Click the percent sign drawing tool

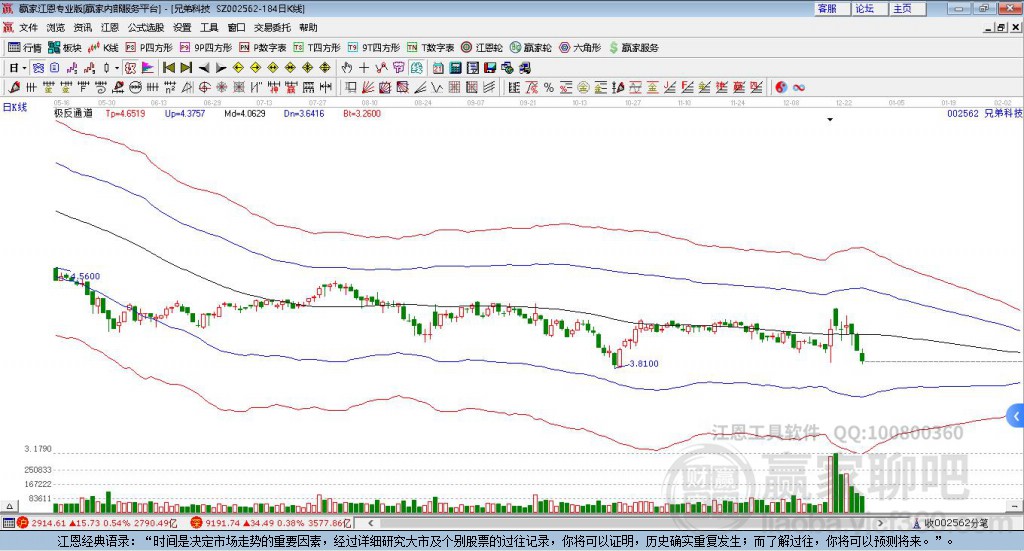pyautogui.click(x=549, y=88)
